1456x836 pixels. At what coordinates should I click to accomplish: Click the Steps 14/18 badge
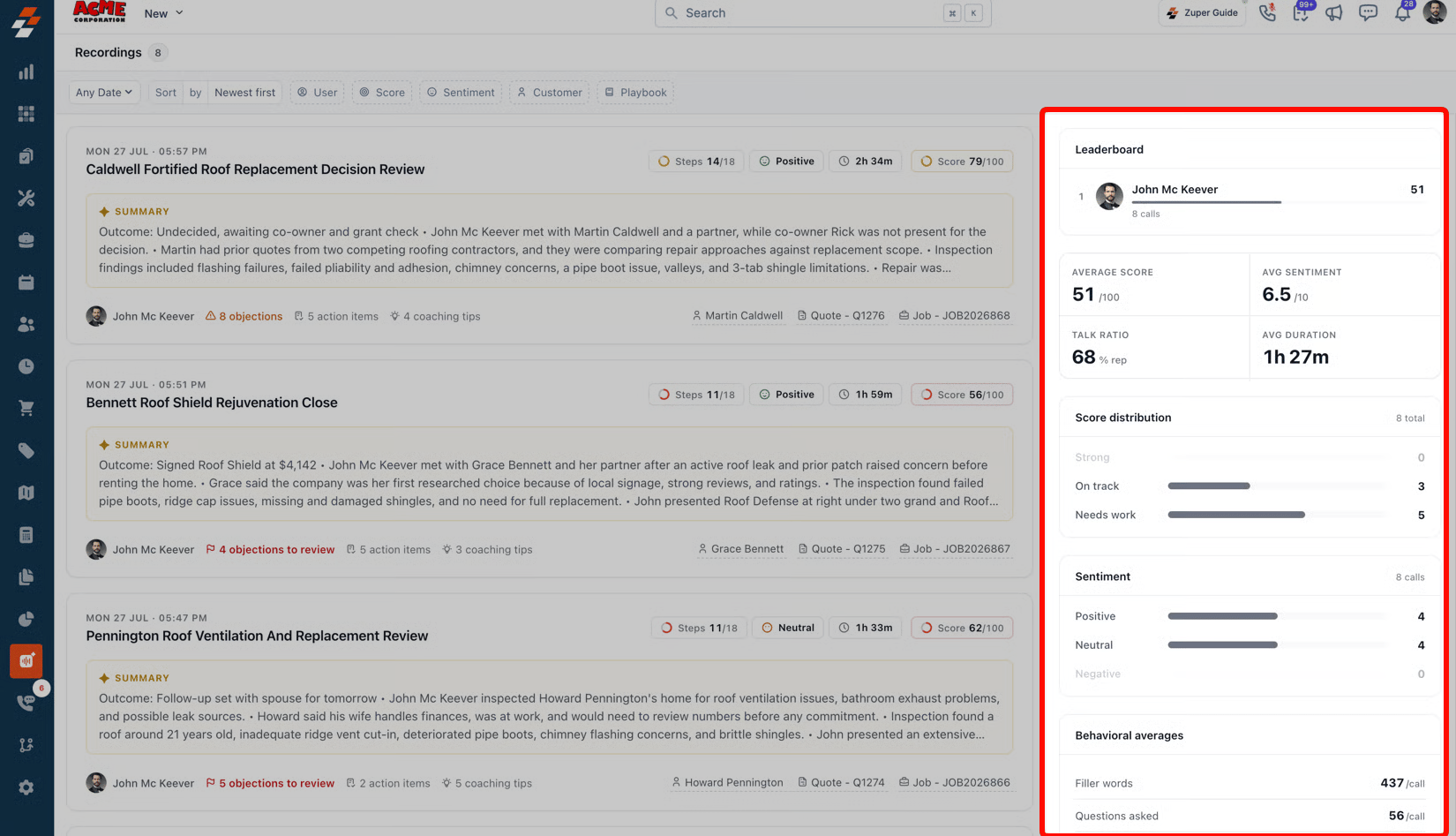[696, 162]
